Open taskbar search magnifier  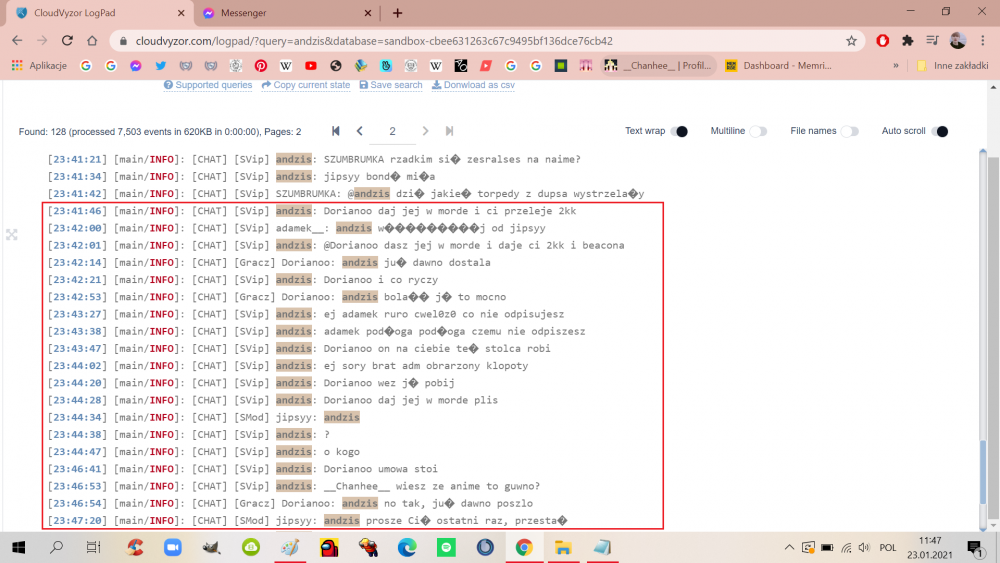coord(57,547)
